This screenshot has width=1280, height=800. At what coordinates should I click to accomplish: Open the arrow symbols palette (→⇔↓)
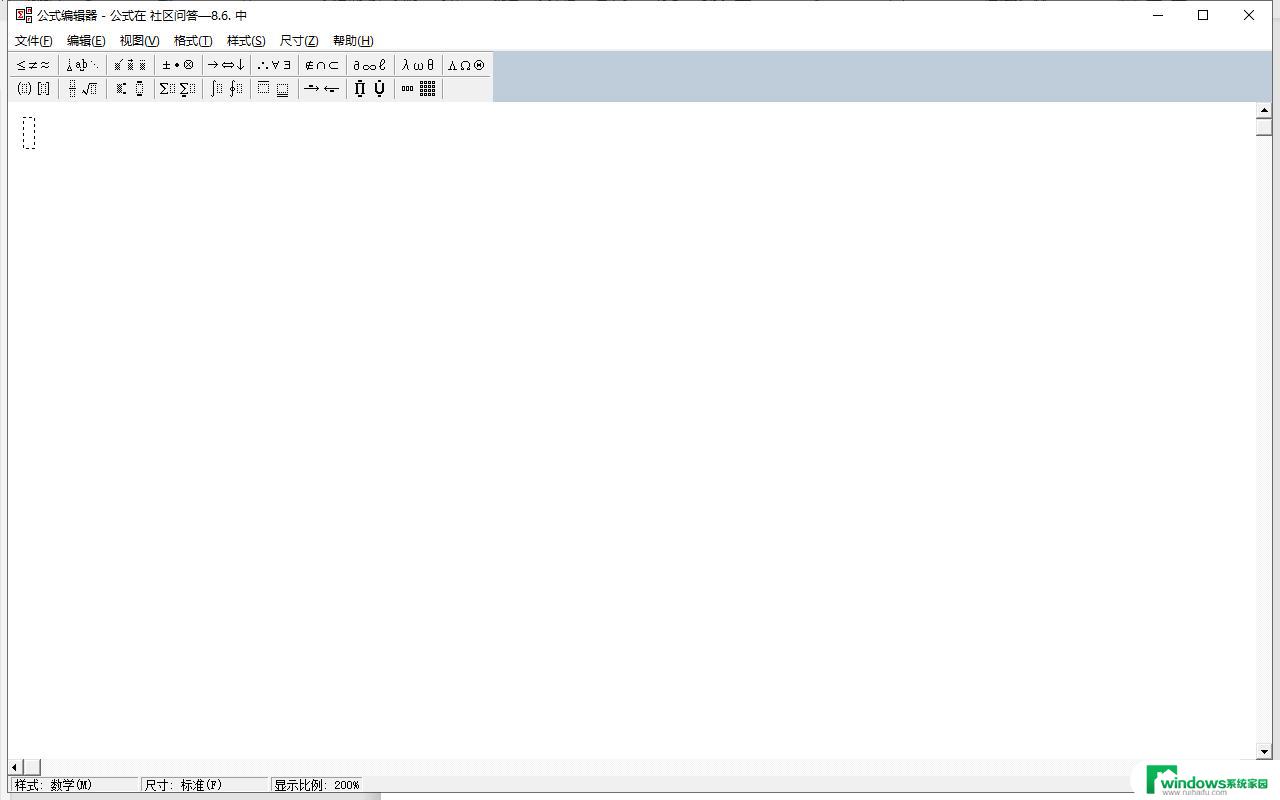[x=226, y=65]
